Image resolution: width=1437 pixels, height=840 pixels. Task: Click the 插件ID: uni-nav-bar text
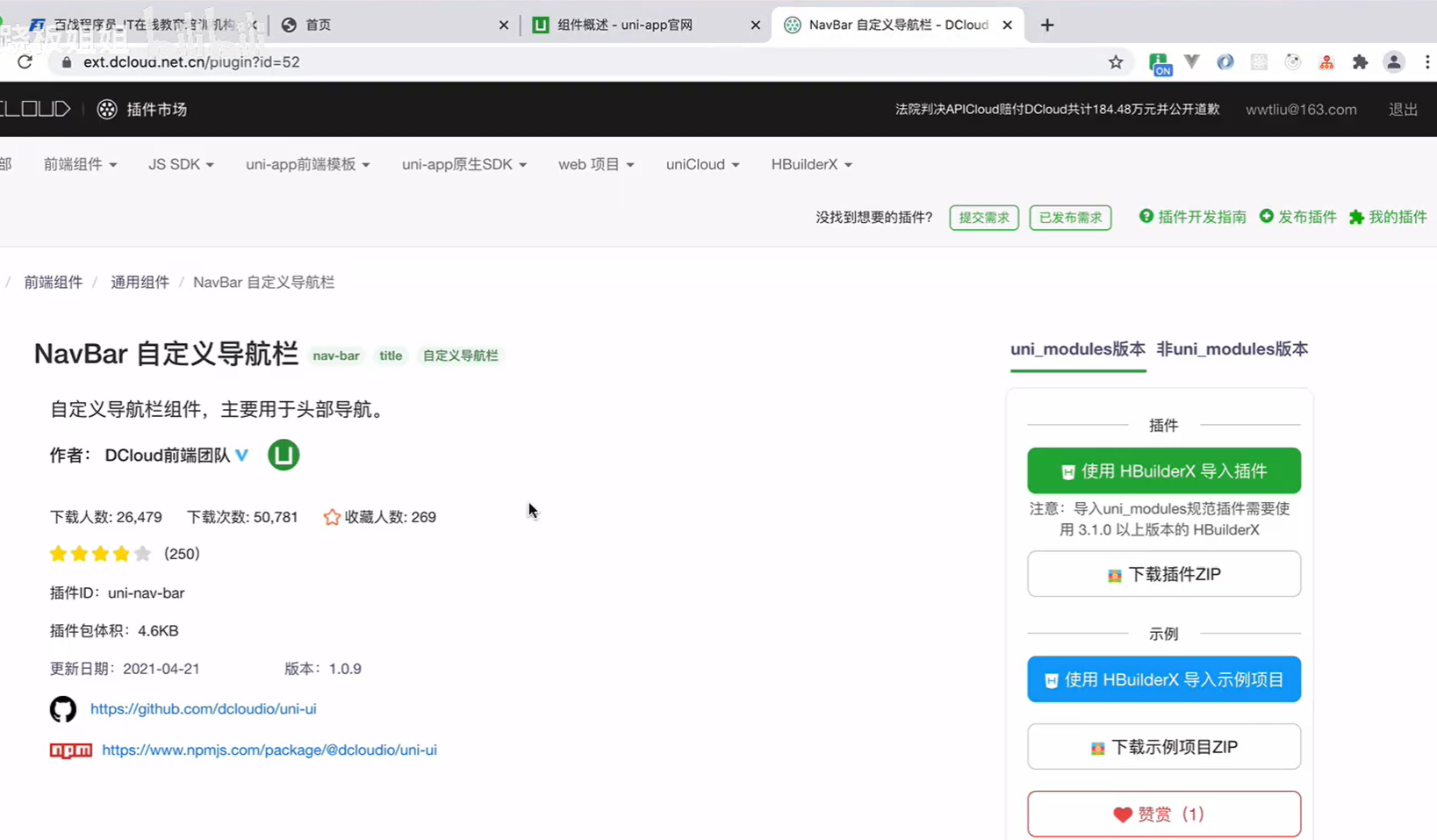(117, 593)
